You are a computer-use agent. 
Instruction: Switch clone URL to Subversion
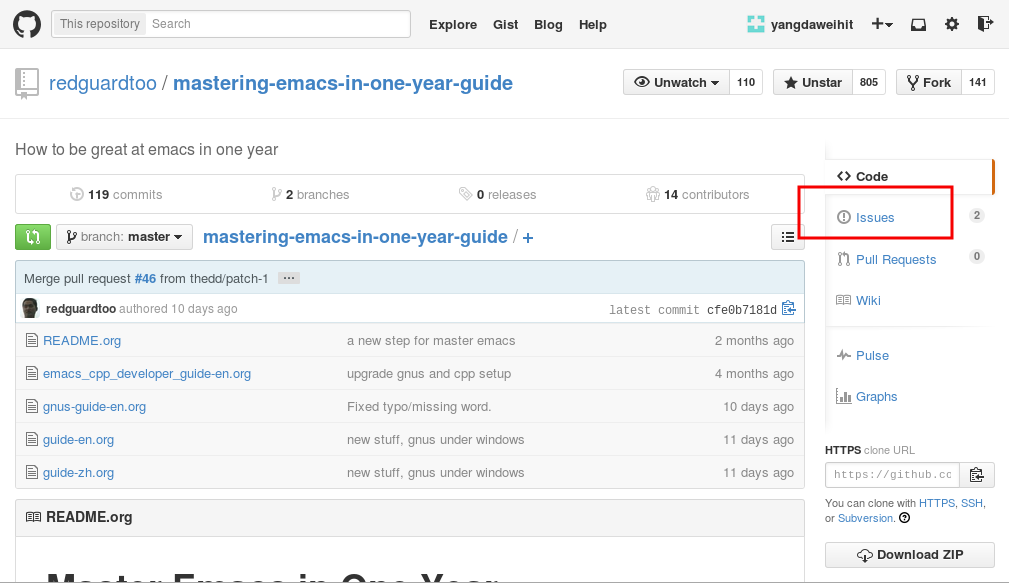pos(866,518)
